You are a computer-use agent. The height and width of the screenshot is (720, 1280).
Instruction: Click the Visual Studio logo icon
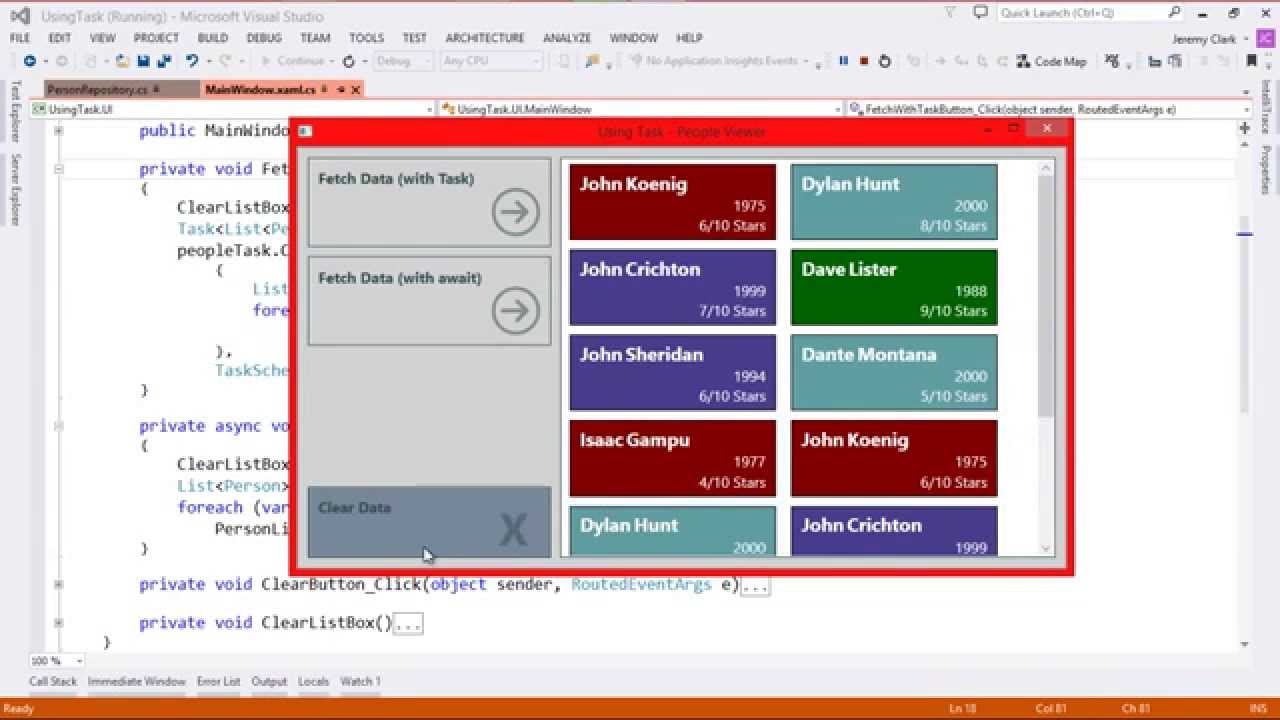19,16
